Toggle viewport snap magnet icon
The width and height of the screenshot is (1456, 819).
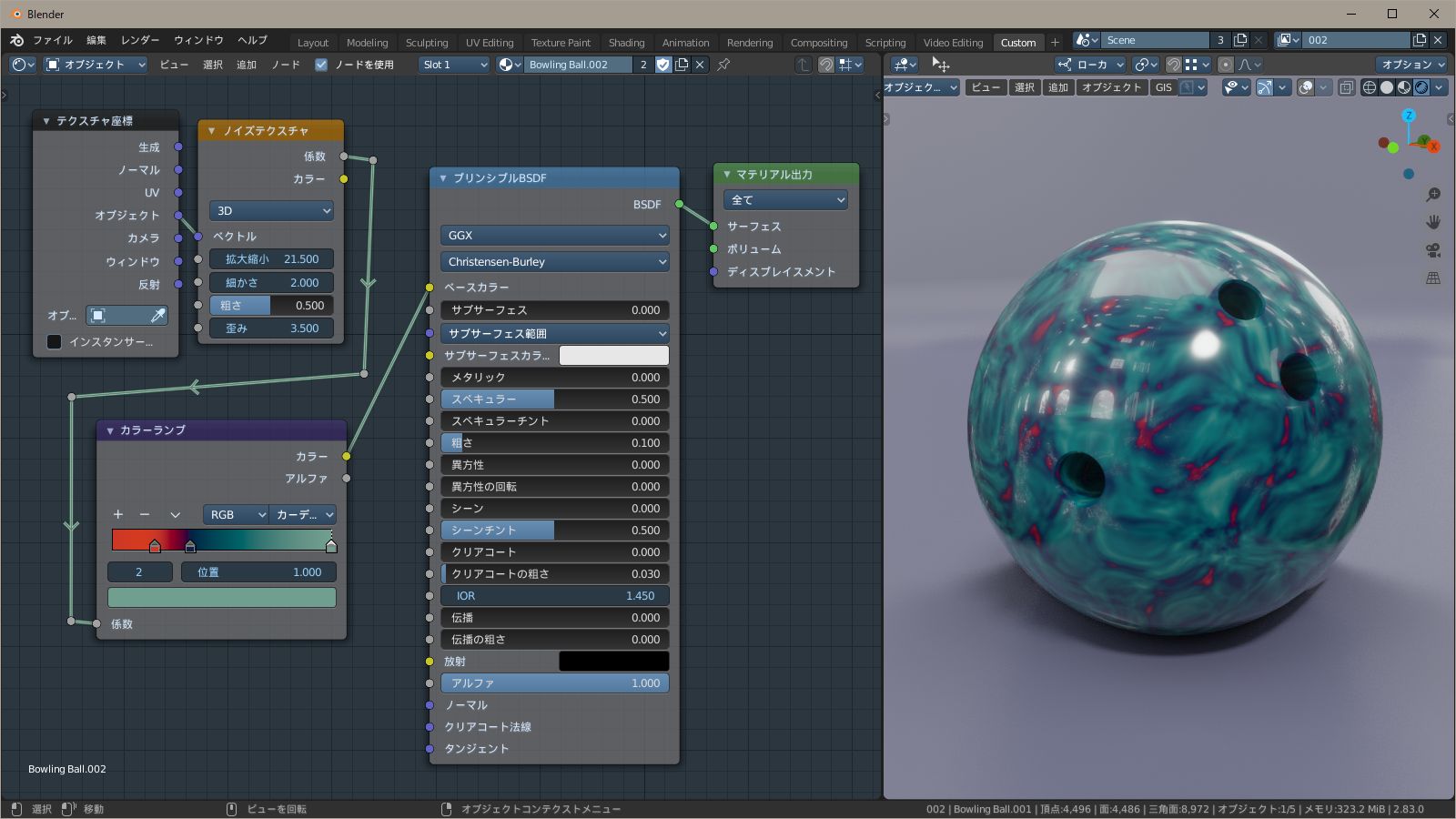click(x=1174, y=65)
